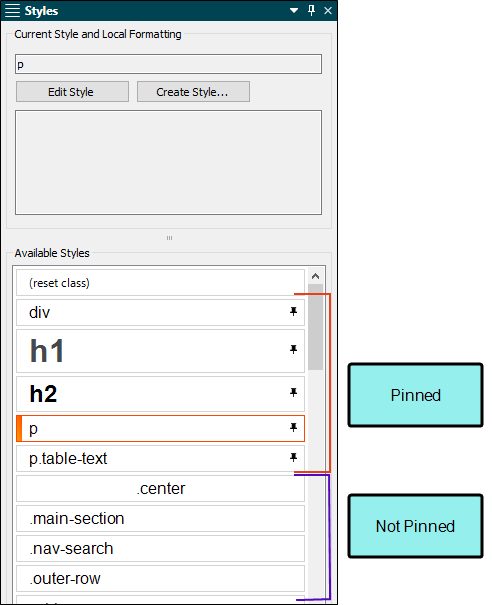Click the current style name field

pos(168,64)
